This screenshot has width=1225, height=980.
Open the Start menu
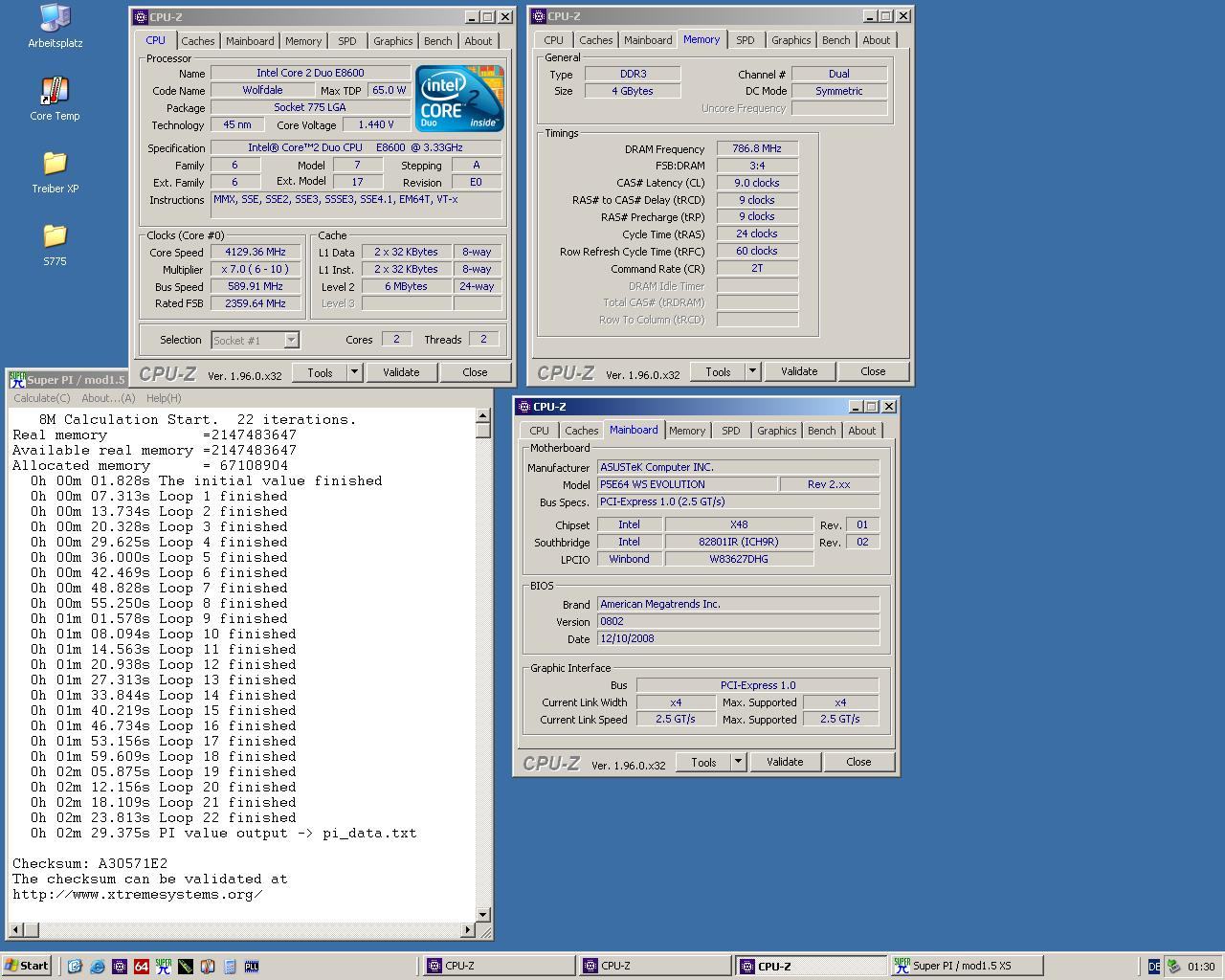pyautogui.click(x=27, y=966)
